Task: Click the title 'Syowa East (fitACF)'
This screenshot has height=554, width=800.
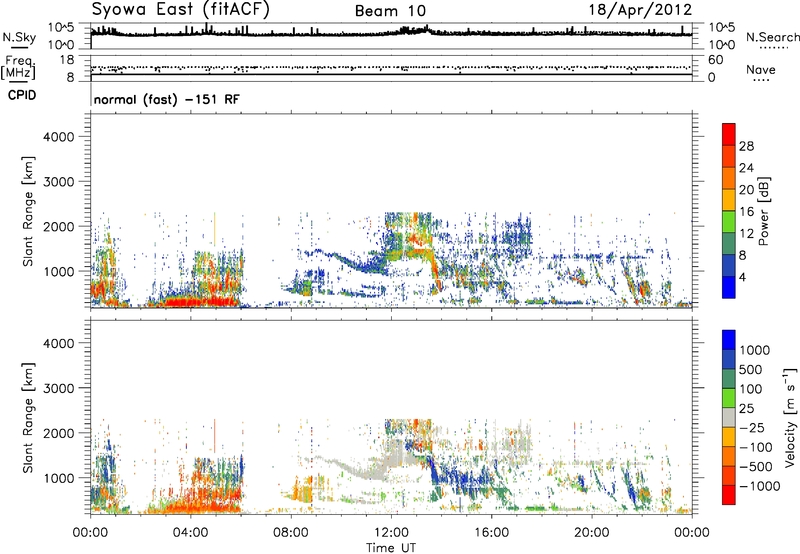Action: pos(180,9)
